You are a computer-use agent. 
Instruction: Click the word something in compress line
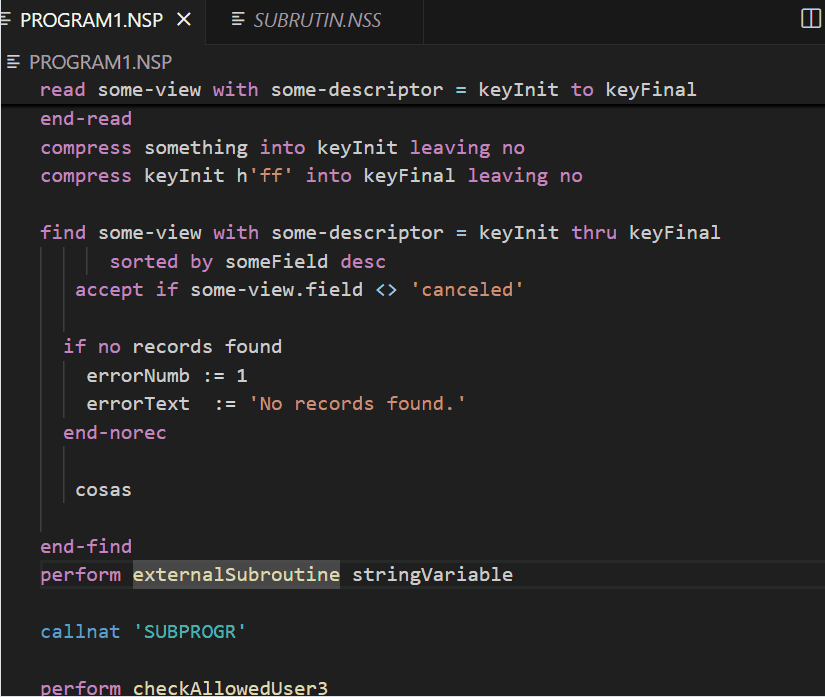(x=196, y=148)
